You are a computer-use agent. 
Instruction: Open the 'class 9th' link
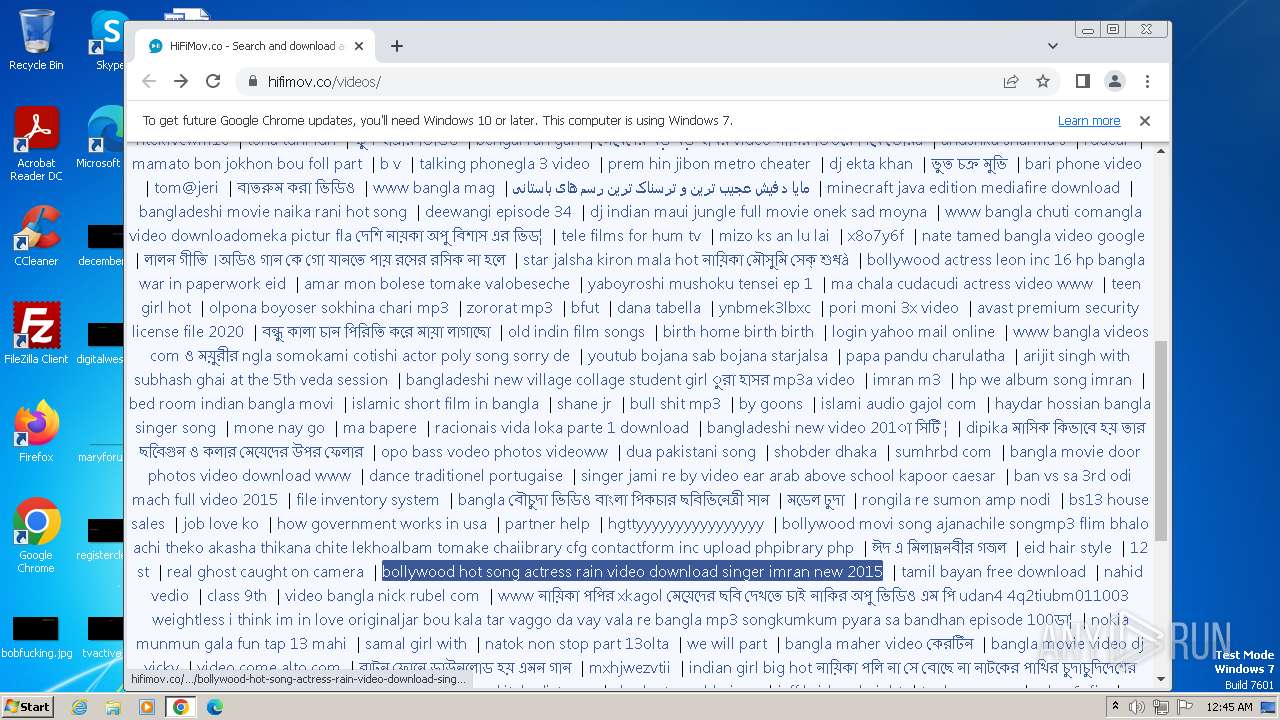pyautogui.click(x=237, y=596)
